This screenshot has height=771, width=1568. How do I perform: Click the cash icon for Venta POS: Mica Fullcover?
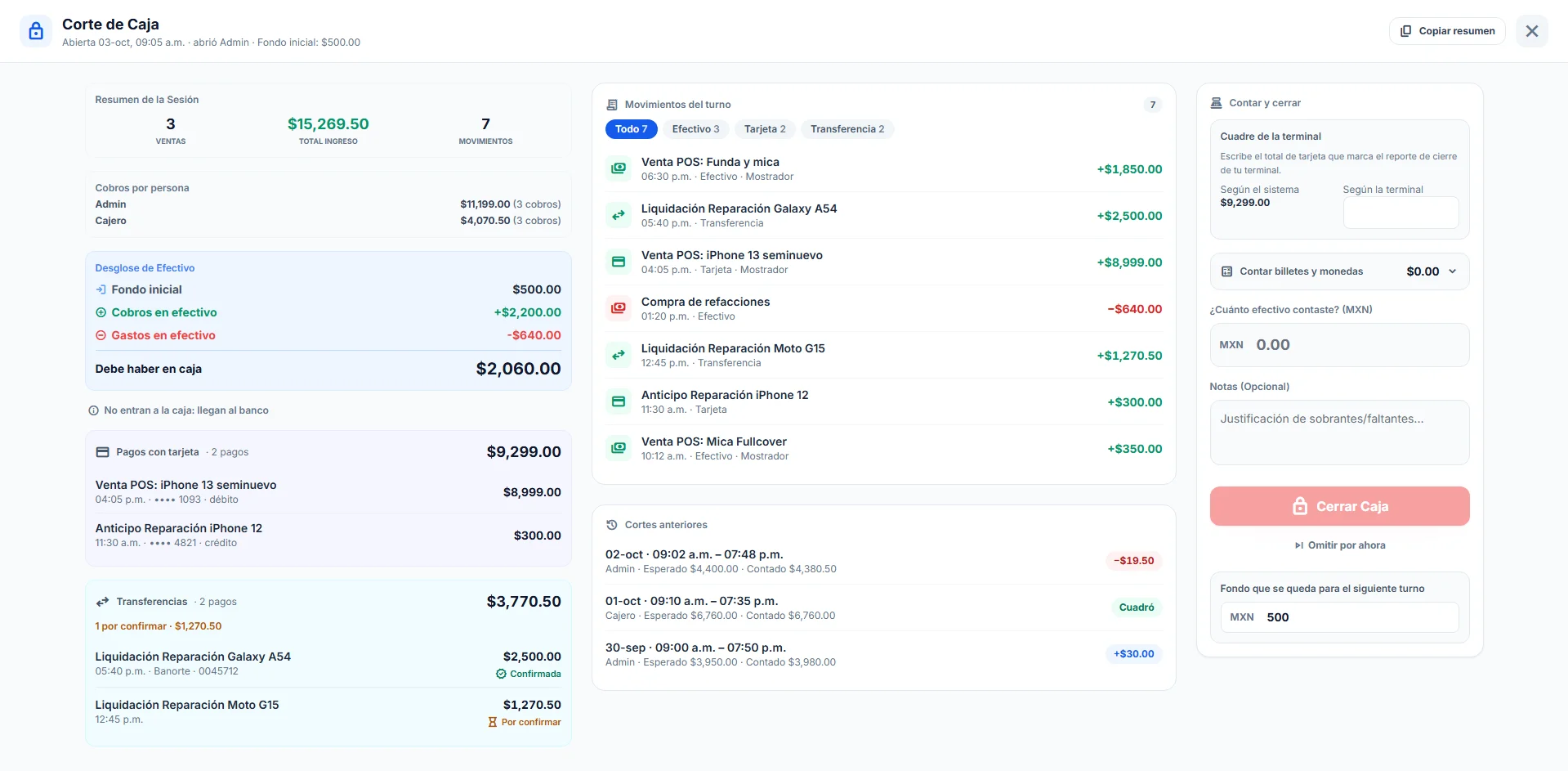[619, 448]
